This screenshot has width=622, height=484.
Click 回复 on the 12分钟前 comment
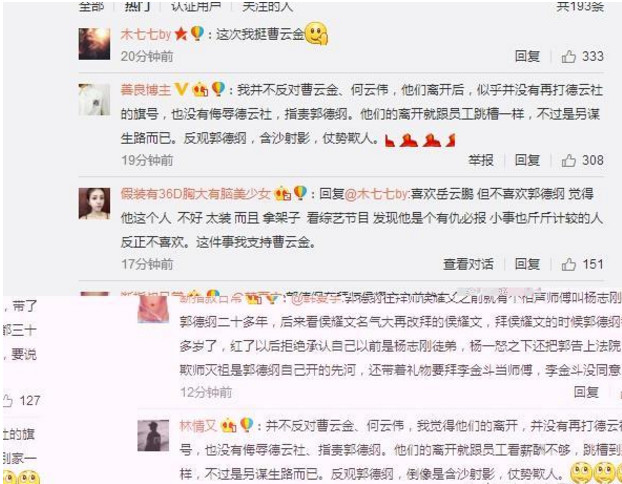586,392
